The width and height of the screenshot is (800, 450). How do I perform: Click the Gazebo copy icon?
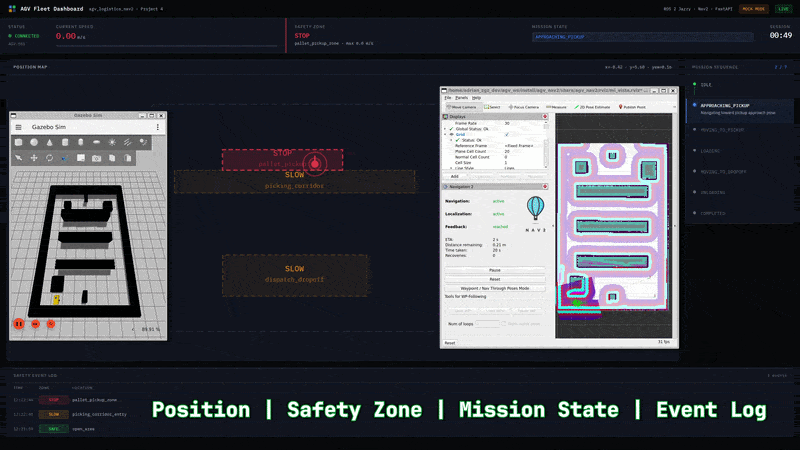(x=112, y=158)
